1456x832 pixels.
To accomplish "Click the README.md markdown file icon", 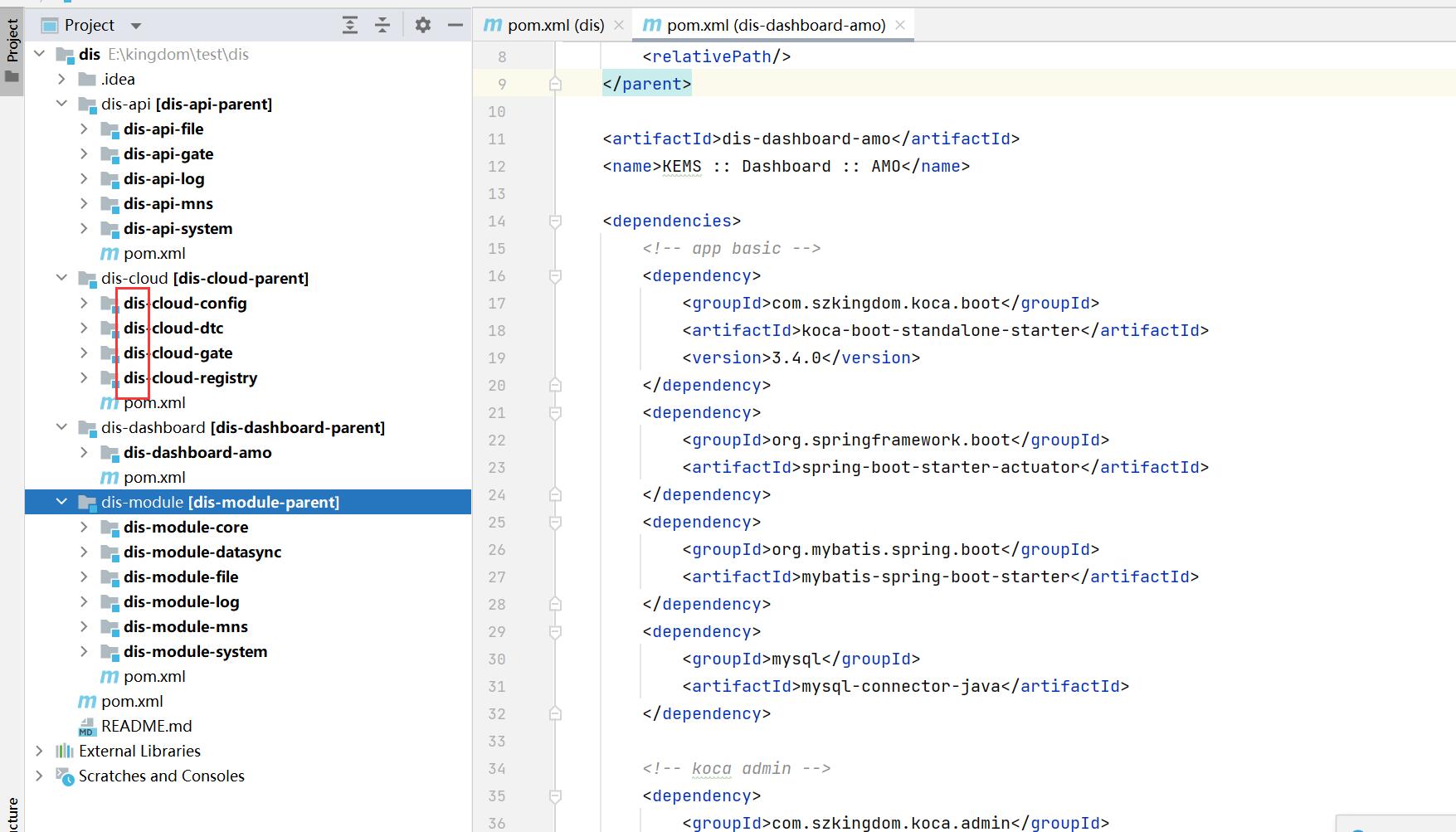I will (87, 727).
